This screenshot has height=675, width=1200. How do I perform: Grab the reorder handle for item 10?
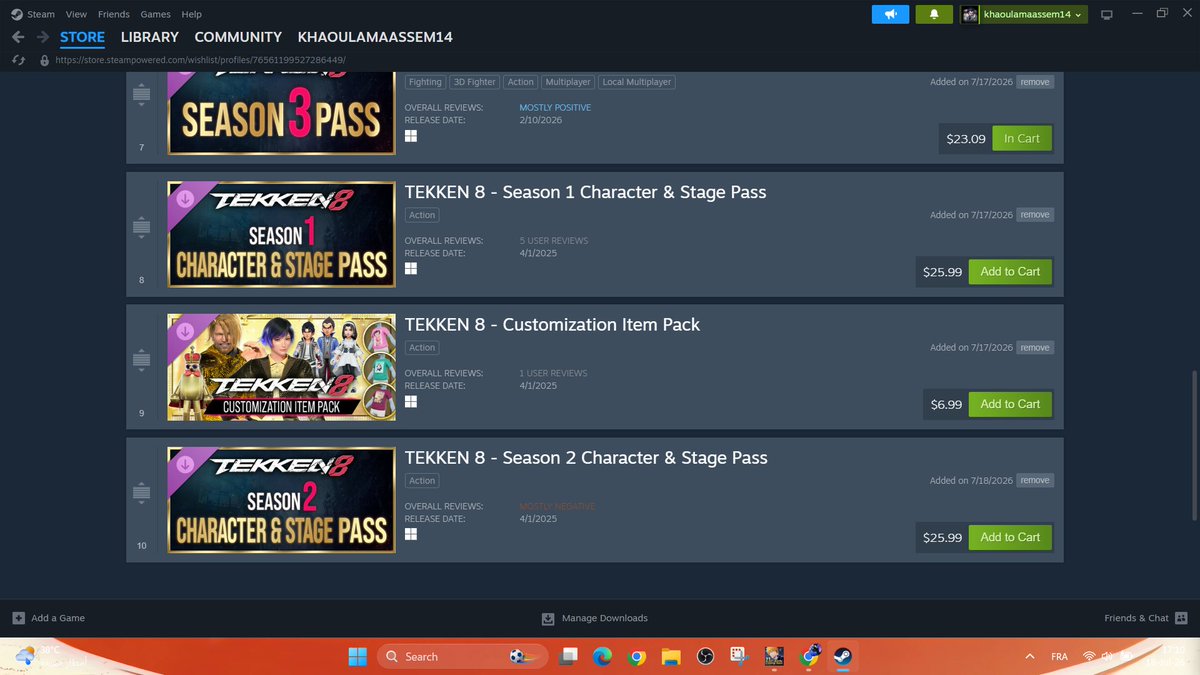pyautogui.click(x=141, y=493)
